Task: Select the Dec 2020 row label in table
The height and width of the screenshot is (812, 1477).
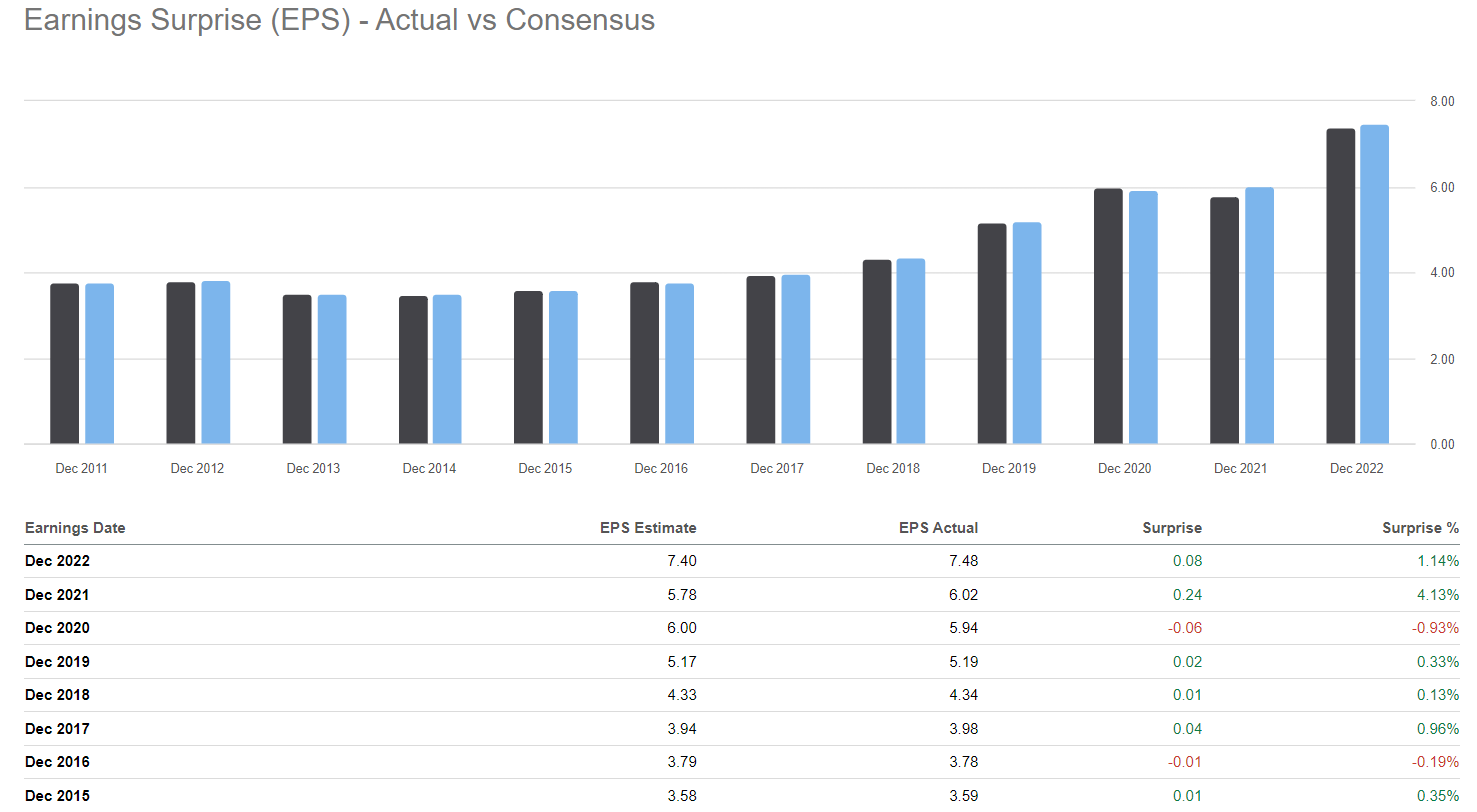Action: tap(57, 628)
